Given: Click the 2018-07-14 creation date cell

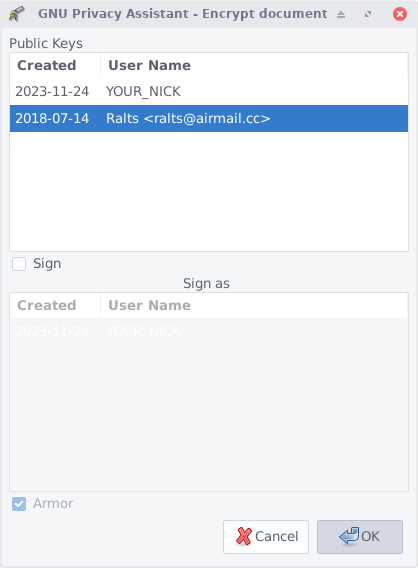Looking at the screenshot, I should [52, 118].
